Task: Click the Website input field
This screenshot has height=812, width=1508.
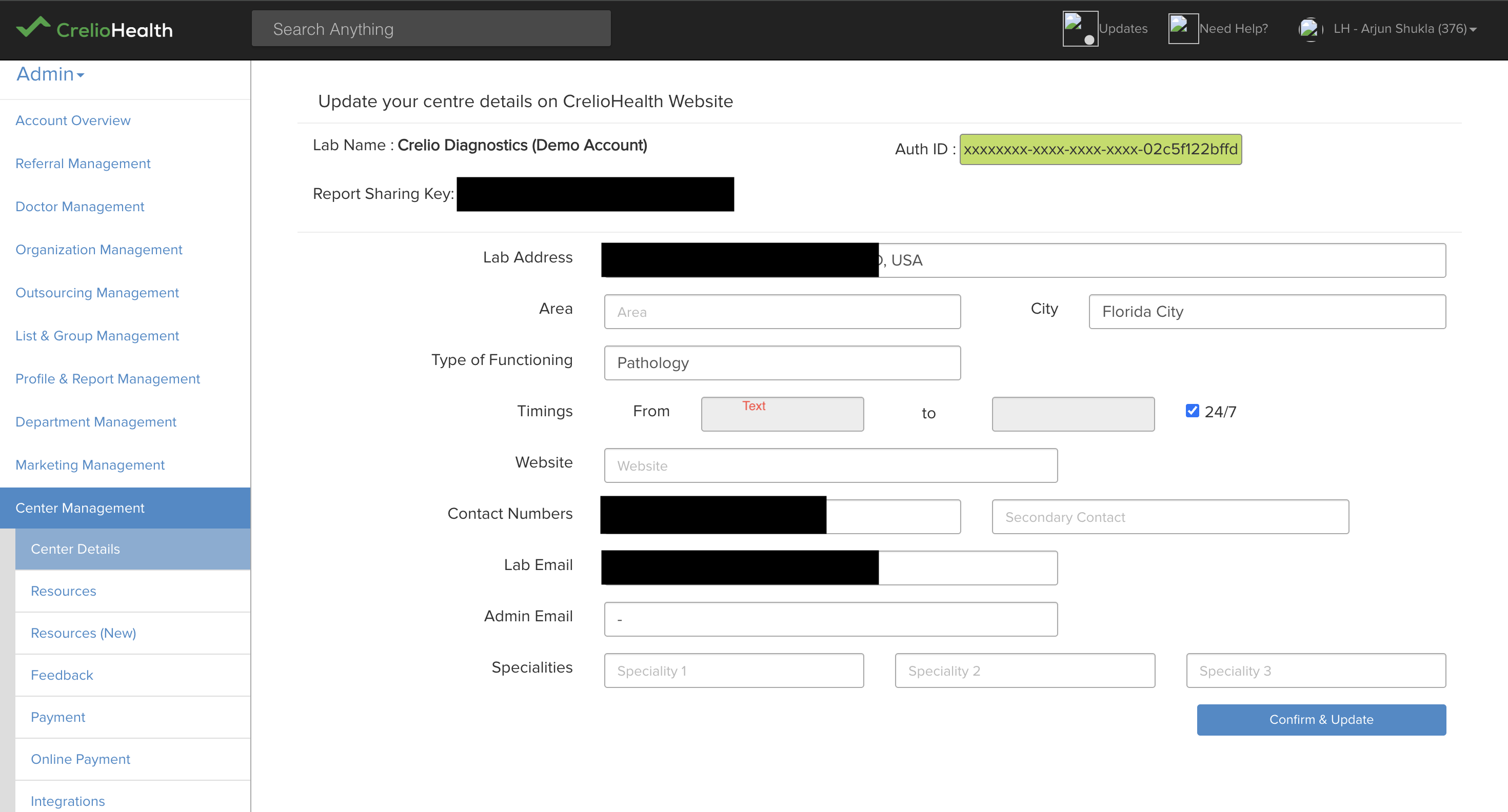Action: click(831, 465)
